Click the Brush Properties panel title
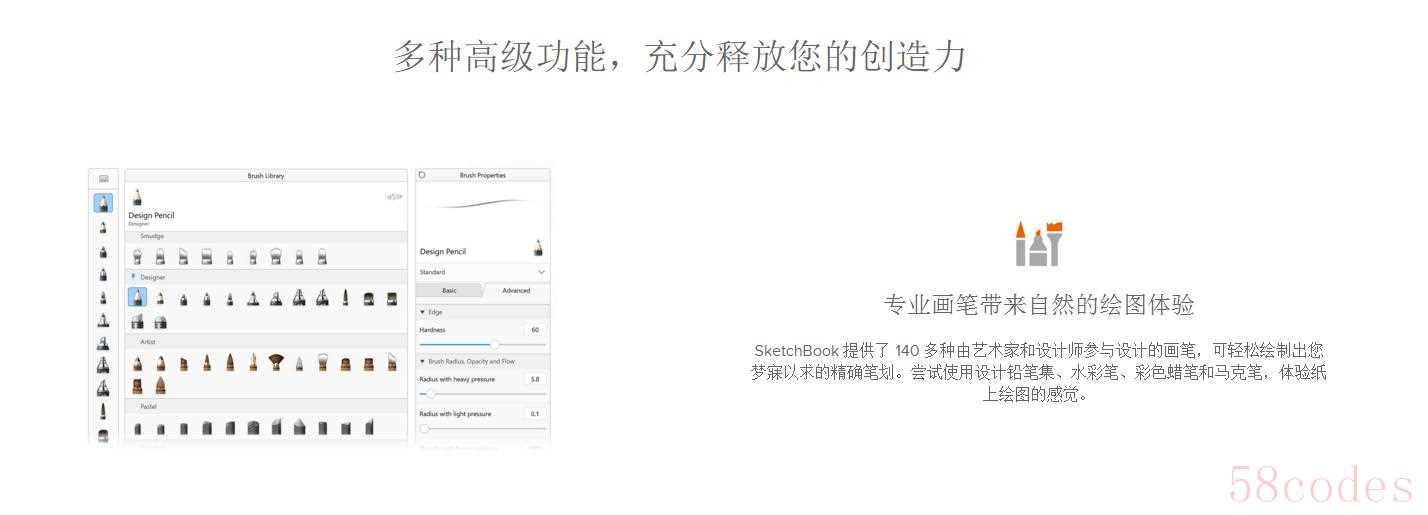1428x515 pixels. coord(483,175)
